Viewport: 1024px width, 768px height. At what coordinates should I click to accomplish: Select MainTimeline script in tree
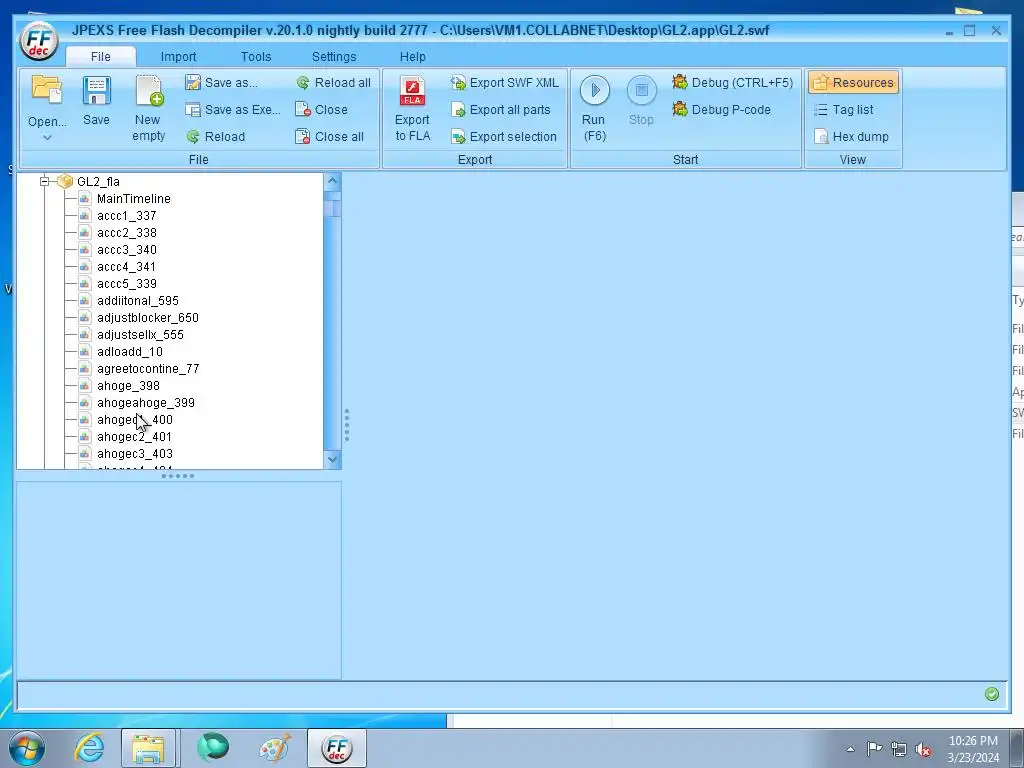tap(134, 199)
